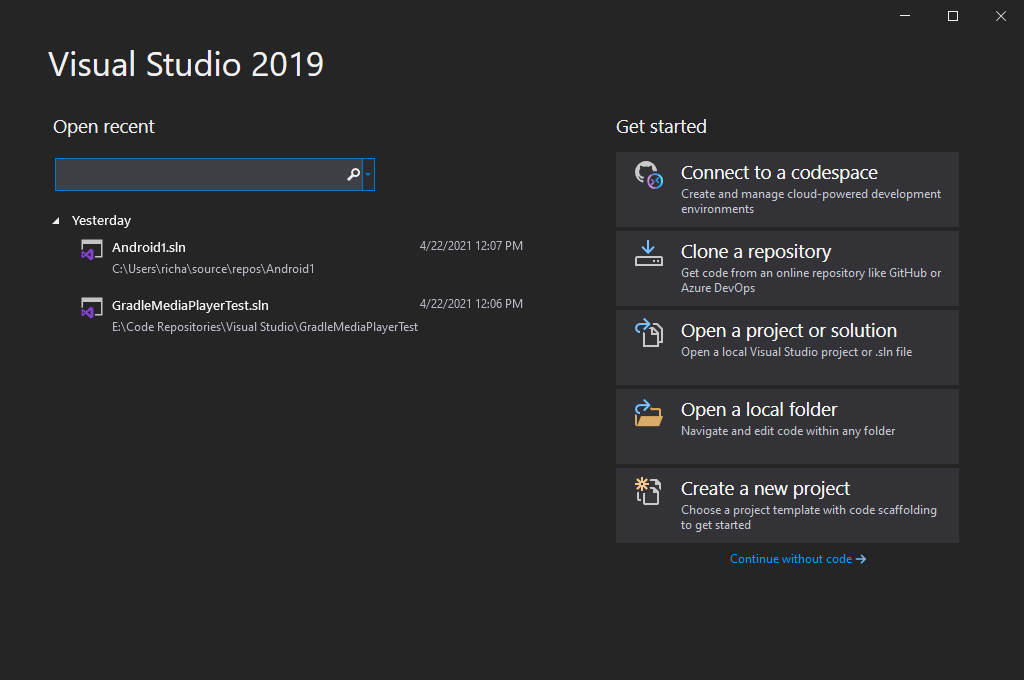Open GradleMediaPlayerTest.sln from recent list
1024x680 pixels.
[190, 305]
